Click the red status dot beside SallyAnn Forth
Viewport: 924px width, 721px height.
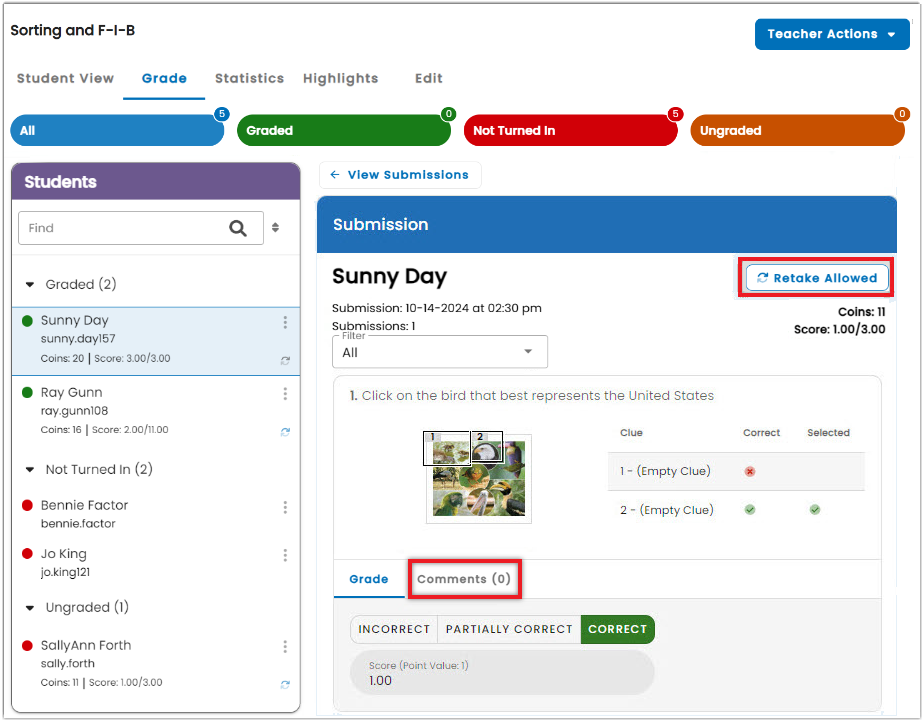tap(27, 646)
